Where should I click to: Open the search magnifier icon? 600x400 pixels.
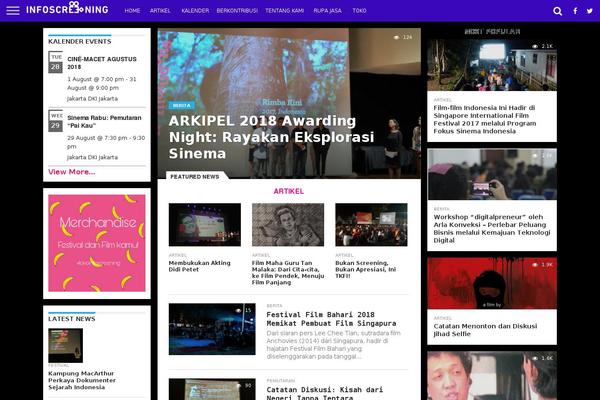[558, 11]
